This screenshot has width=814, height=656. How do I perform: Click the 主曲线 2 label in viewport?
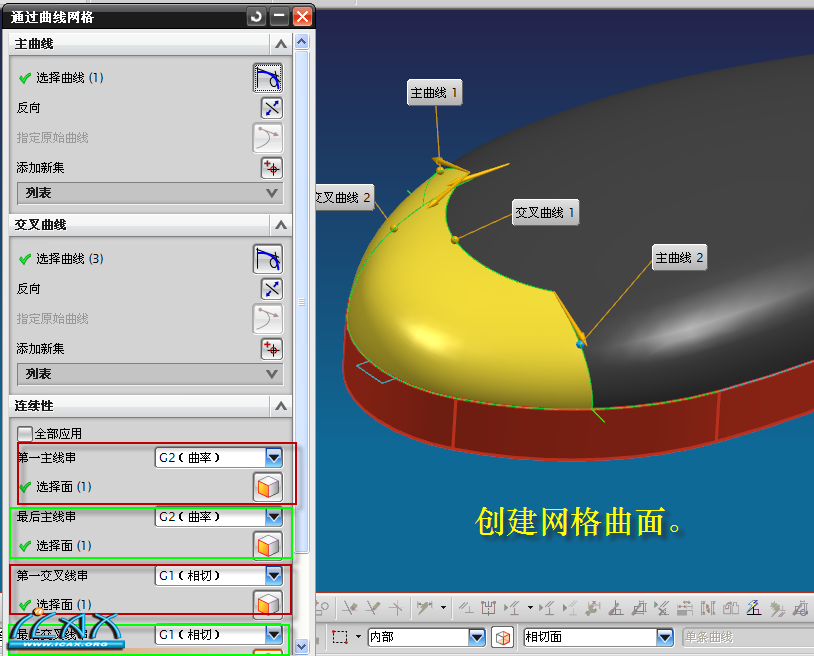680,258
